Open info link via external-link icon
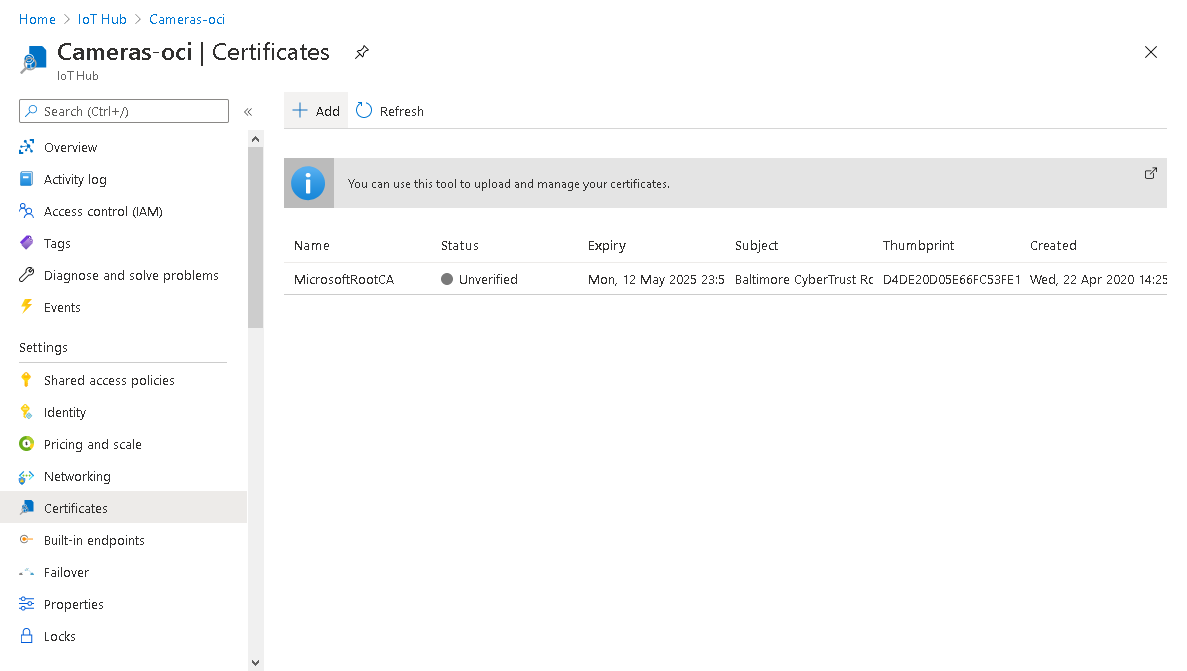The image size is (1187, 671). click(1151, 173)
